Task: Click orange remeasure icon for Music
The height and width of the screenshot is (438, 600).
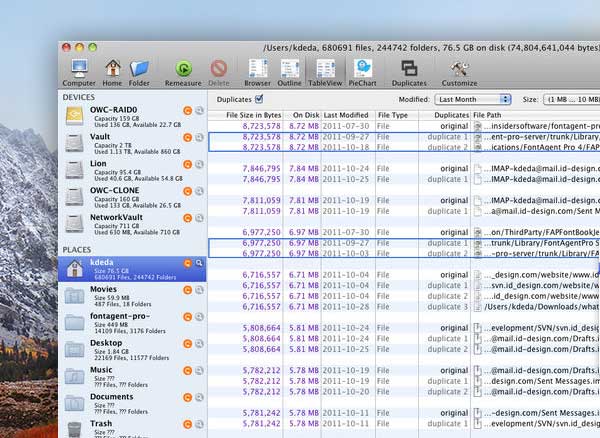Action: click(x=188, y=371)
